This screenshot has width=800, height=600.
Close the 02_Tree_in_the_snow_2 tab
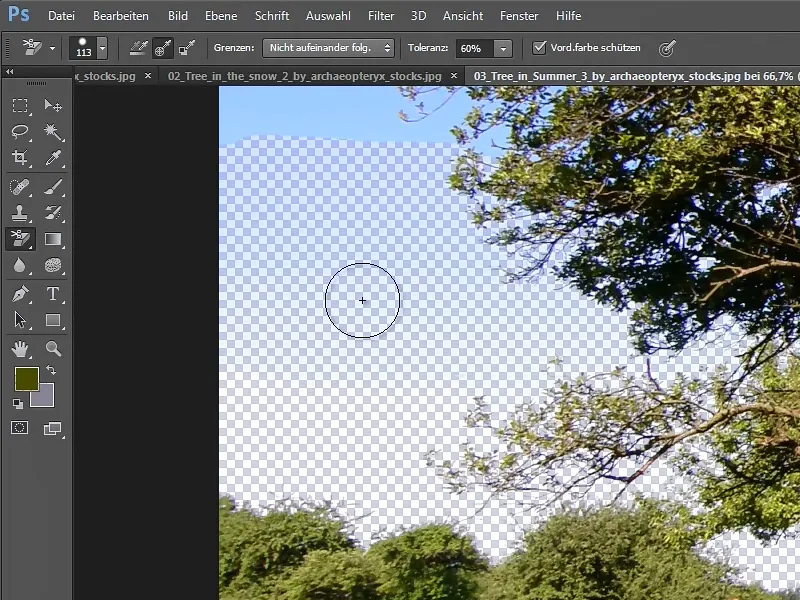(x=454, y=76)
